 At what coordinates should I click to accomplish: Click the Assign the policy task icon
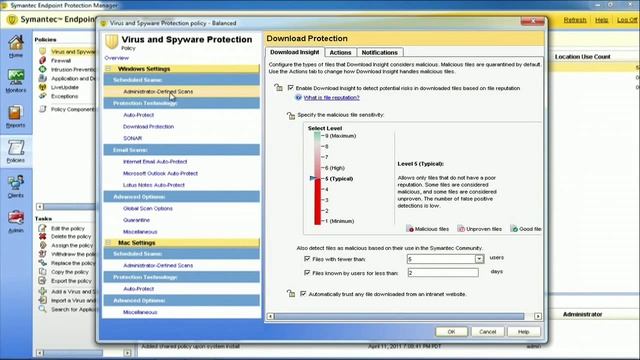tap(42, 245)
